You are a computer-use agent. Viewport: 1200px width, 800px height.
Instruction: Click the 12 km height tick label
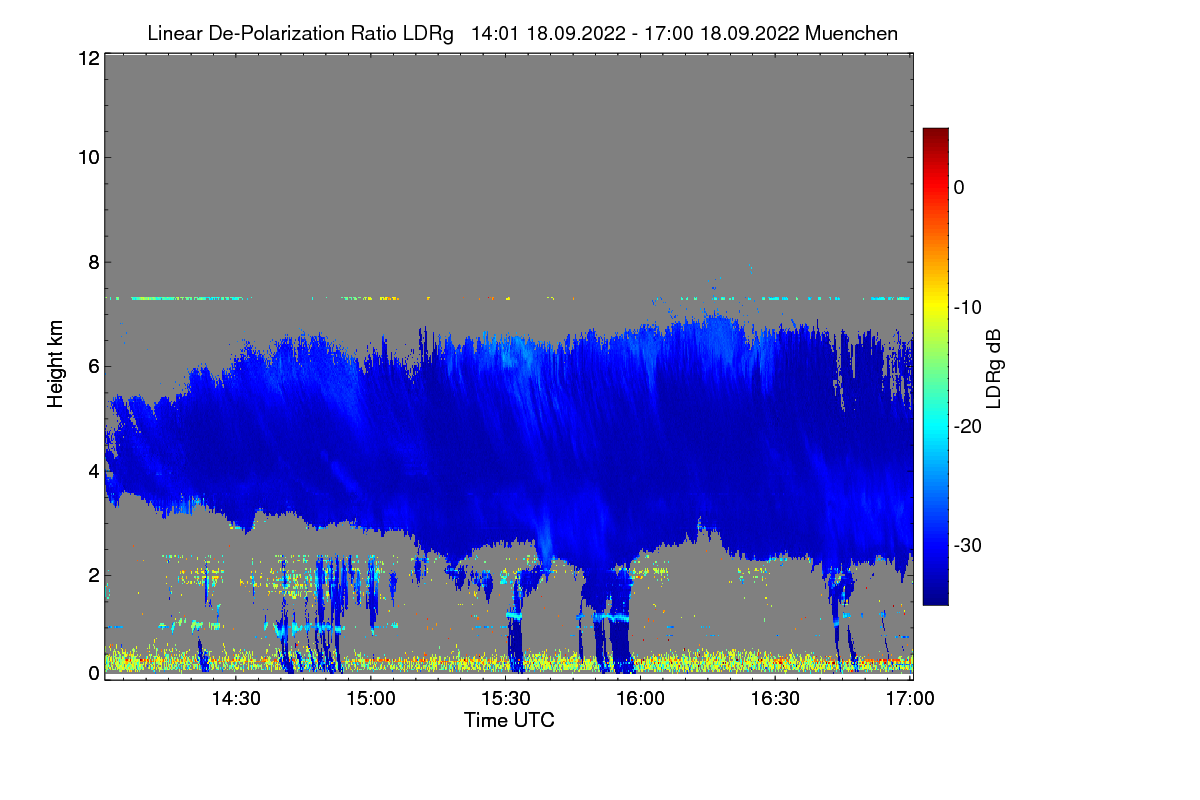88,58
